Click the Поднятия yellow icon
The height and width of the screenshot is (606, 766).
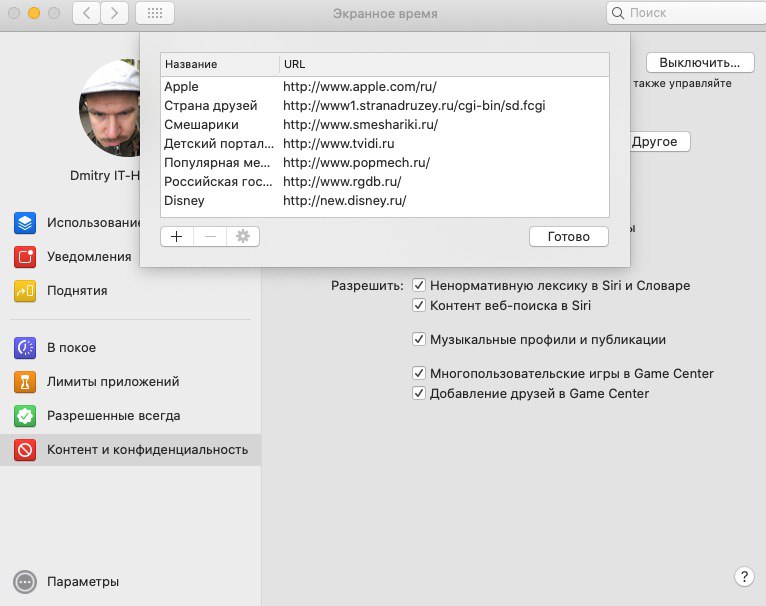point(25,291)
